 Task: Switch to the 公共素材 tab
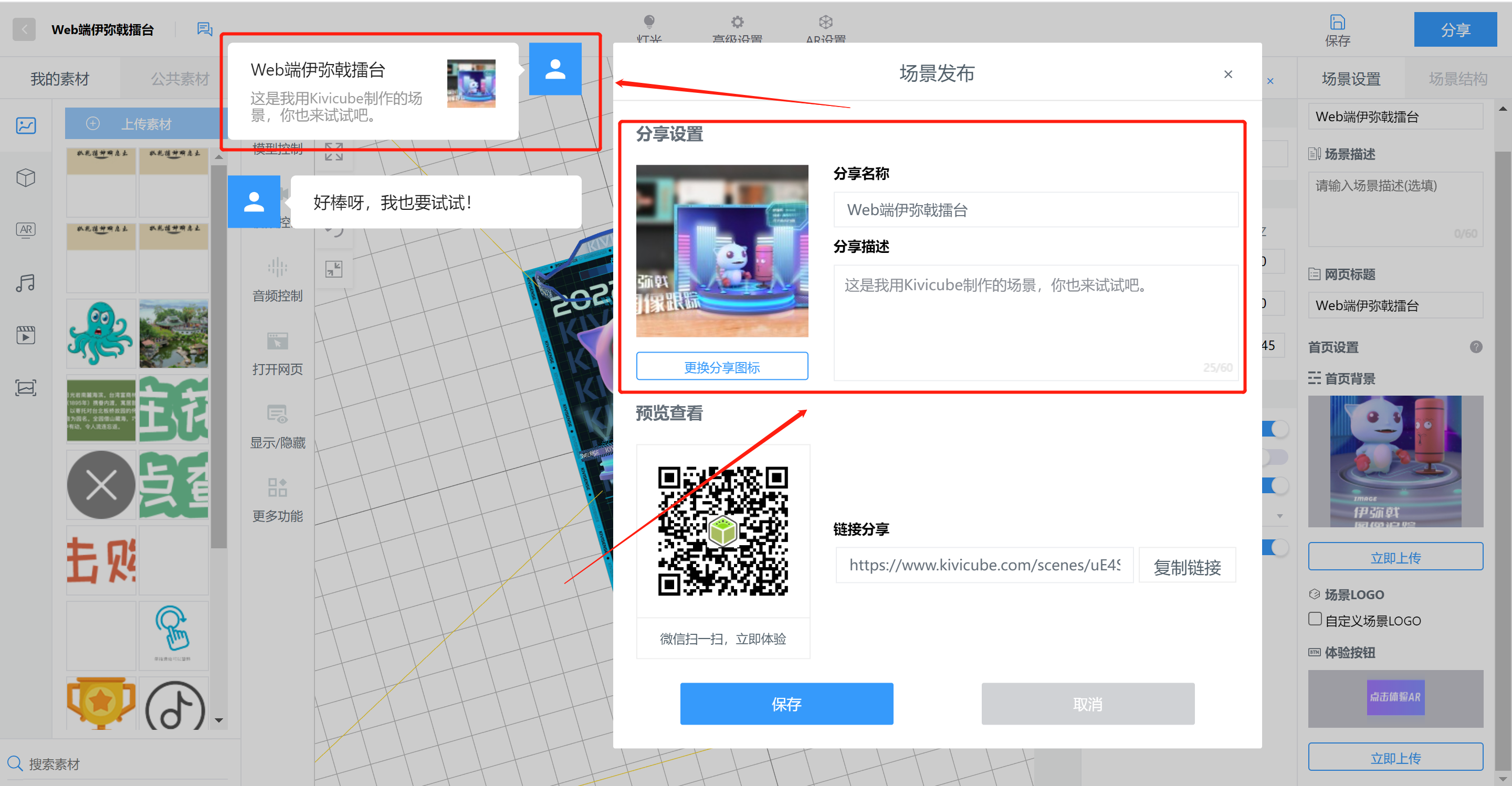180,79
